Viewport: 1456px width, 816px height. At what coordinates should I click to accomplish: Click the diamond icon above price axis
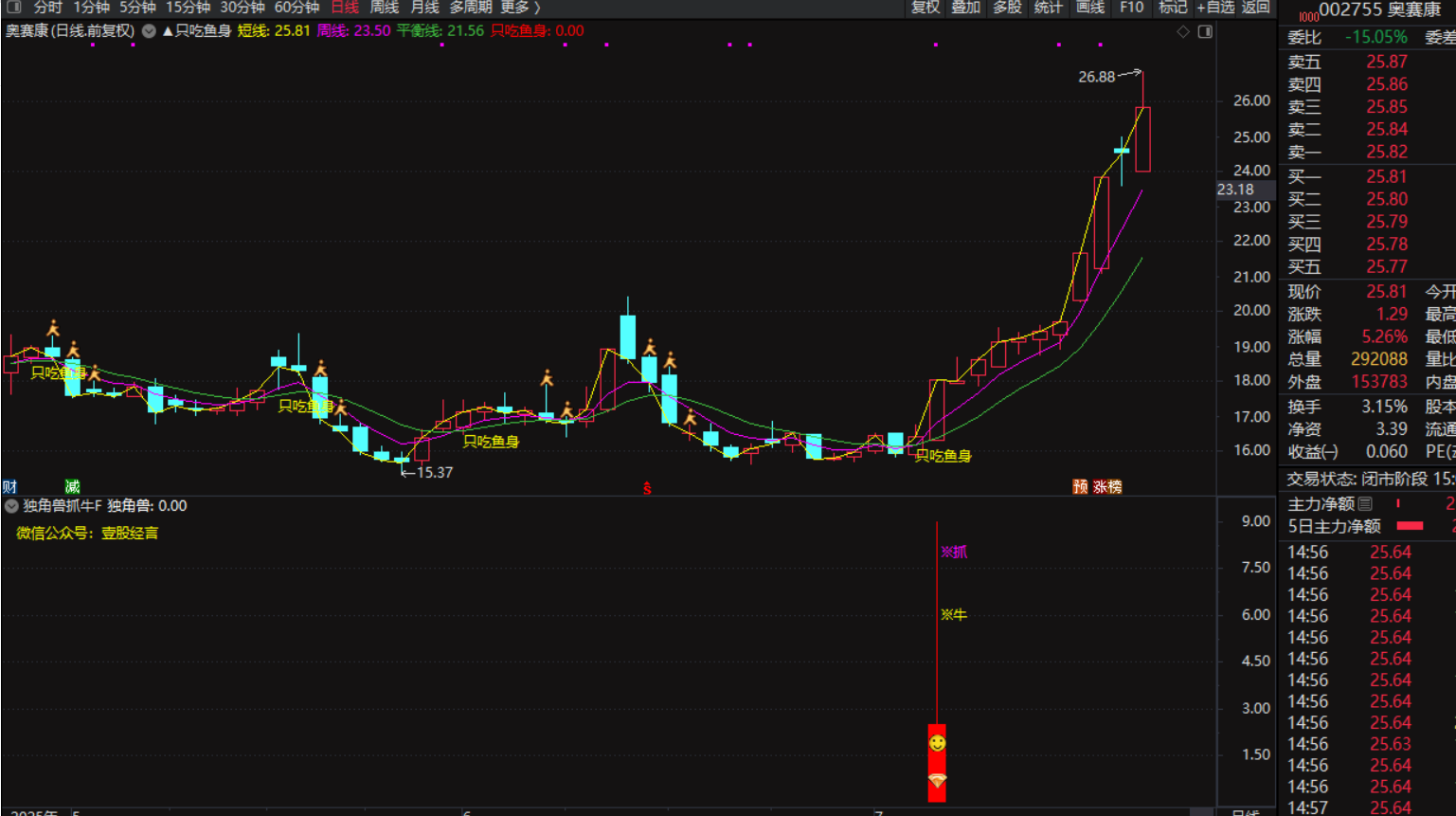[x=1183, y=32]
